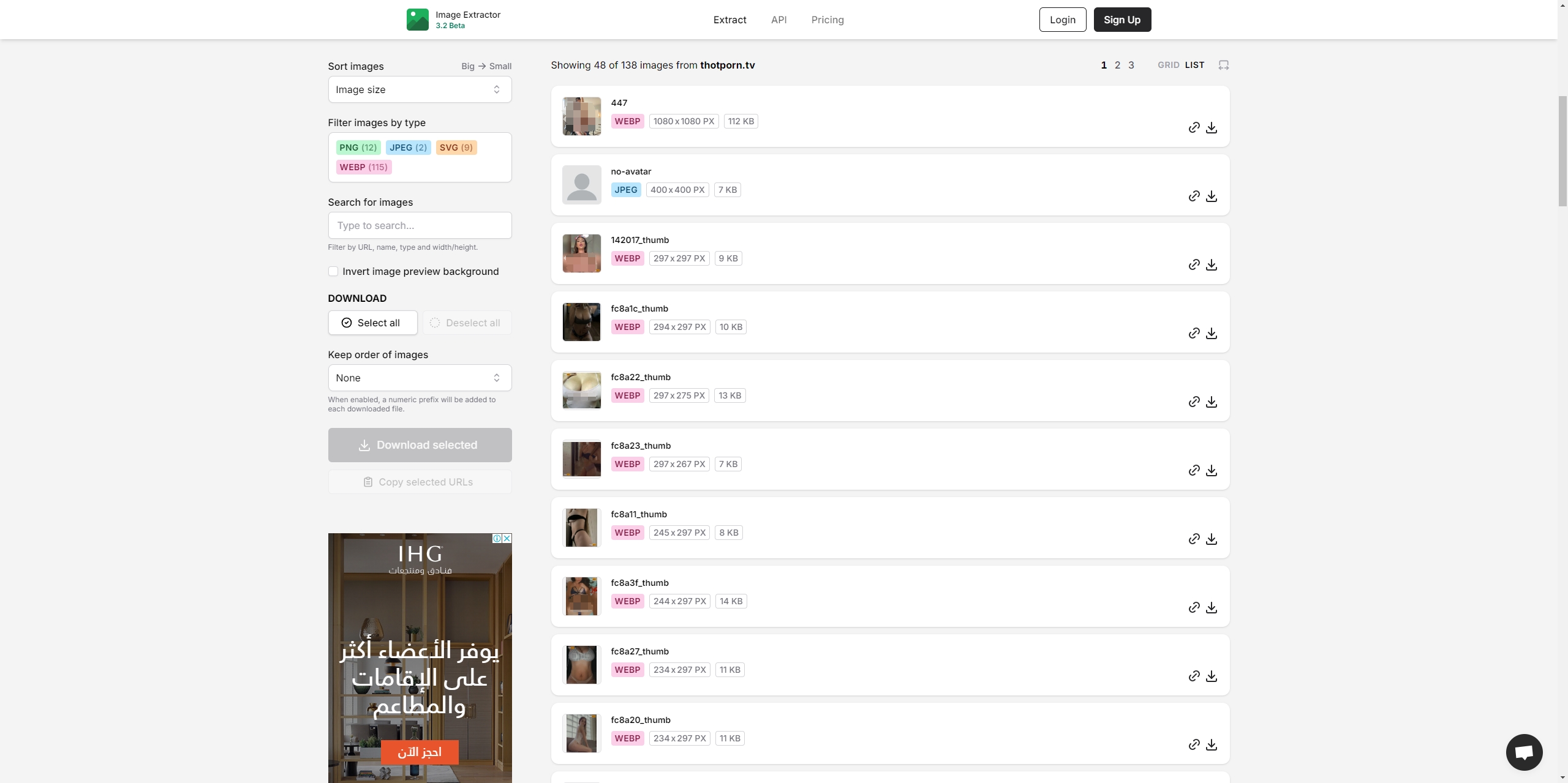
Task: Click the link icon for fc8a11_thumb
Action: click(x=1194, y=538)
